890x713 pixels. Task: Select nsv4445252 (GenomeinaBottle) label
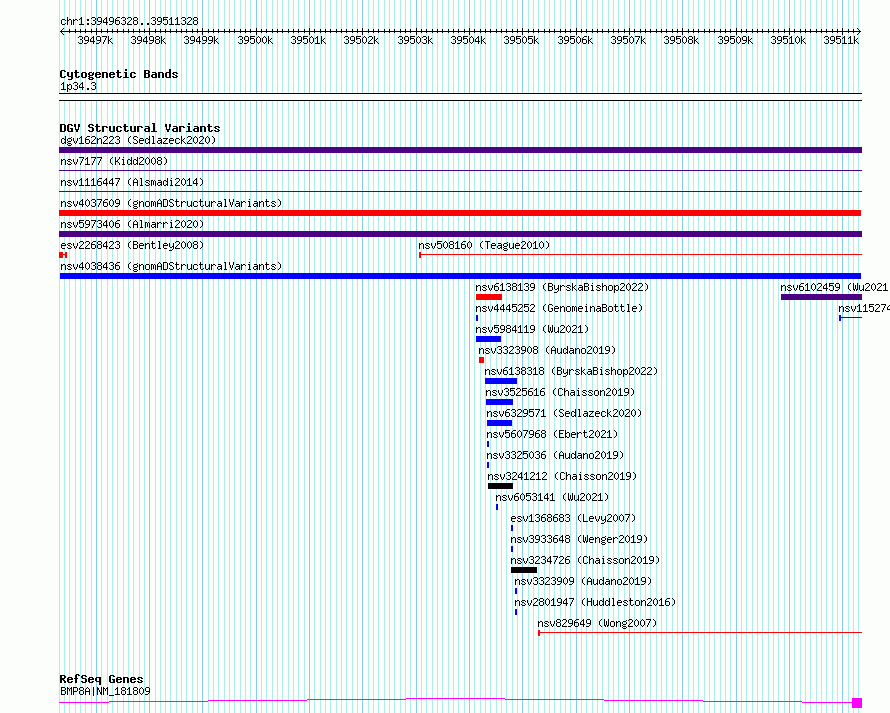559,308
